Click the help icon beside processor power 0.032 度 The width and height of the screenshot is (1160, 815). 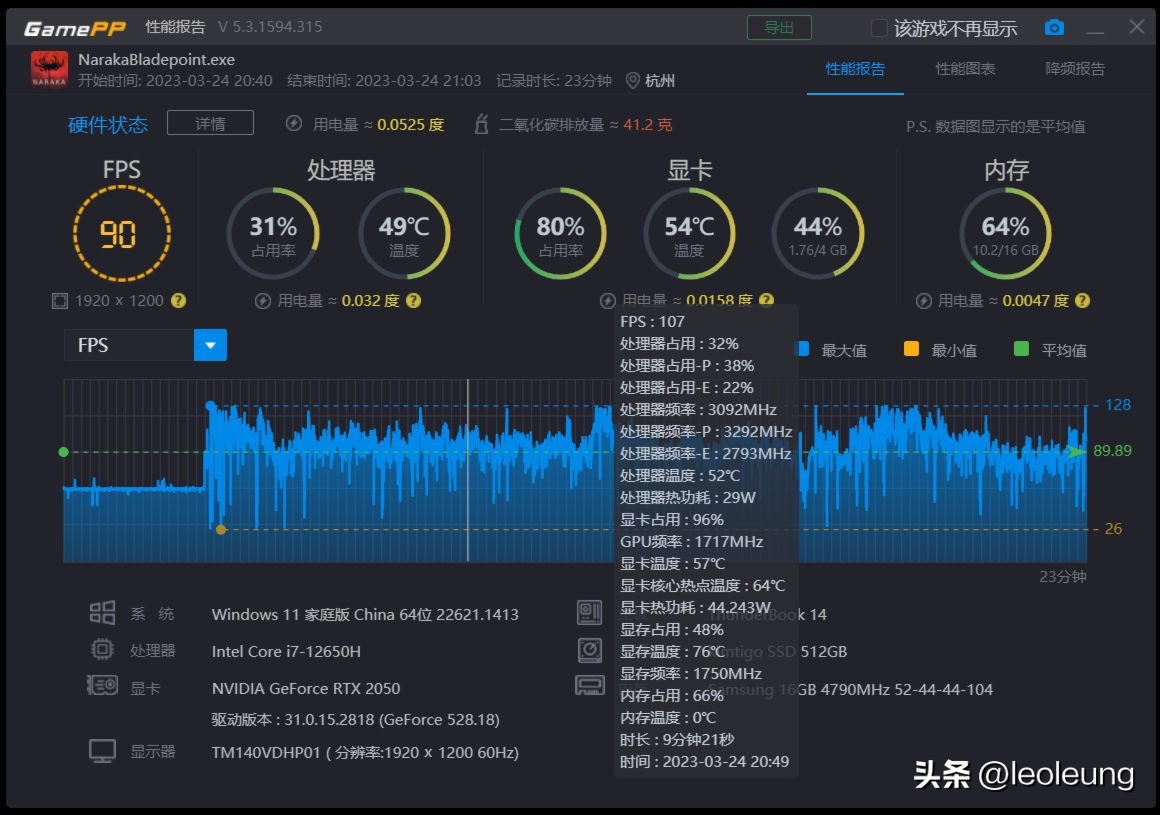tap(413, 300)
